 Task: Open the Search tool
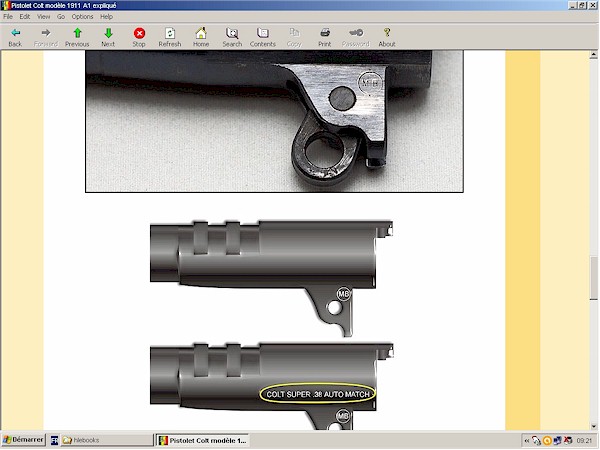click(232, 38)
